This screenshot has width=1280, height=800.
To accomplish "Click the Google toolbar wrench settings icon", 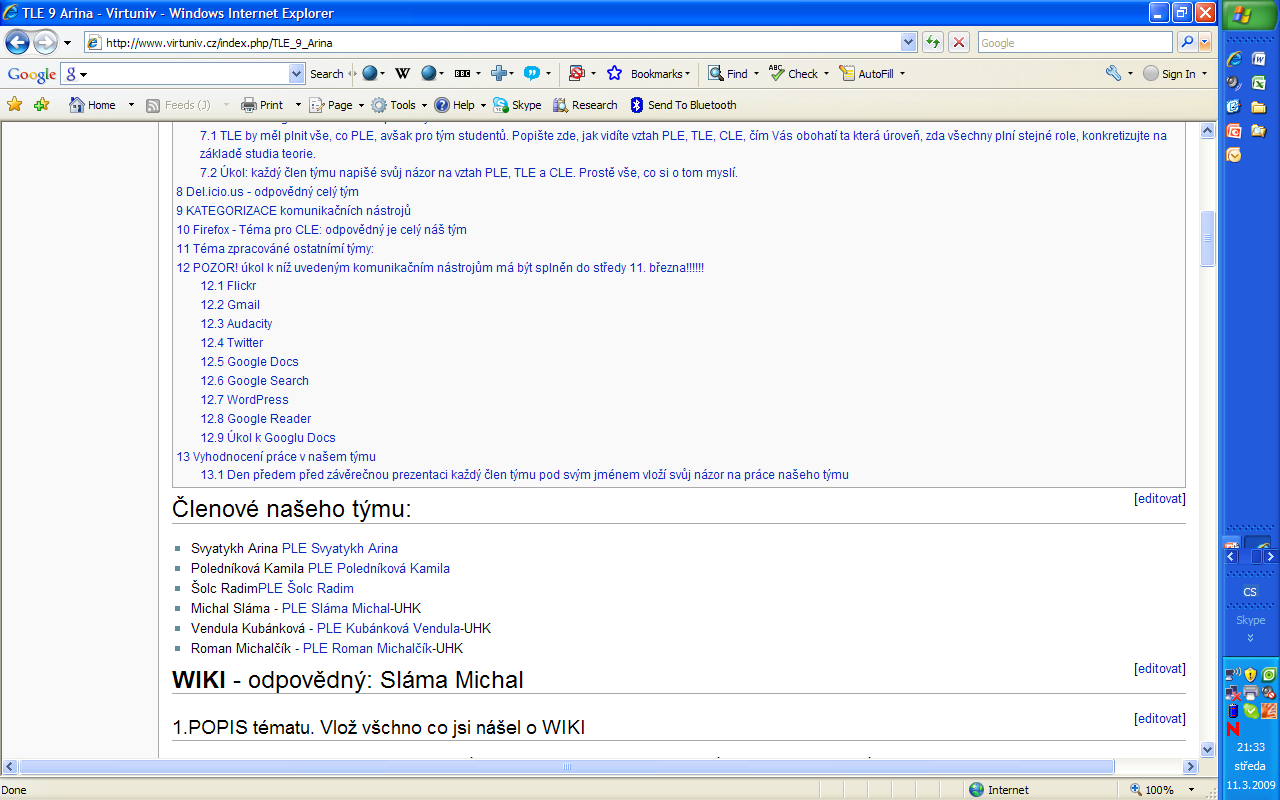I will click(1113, 74).
